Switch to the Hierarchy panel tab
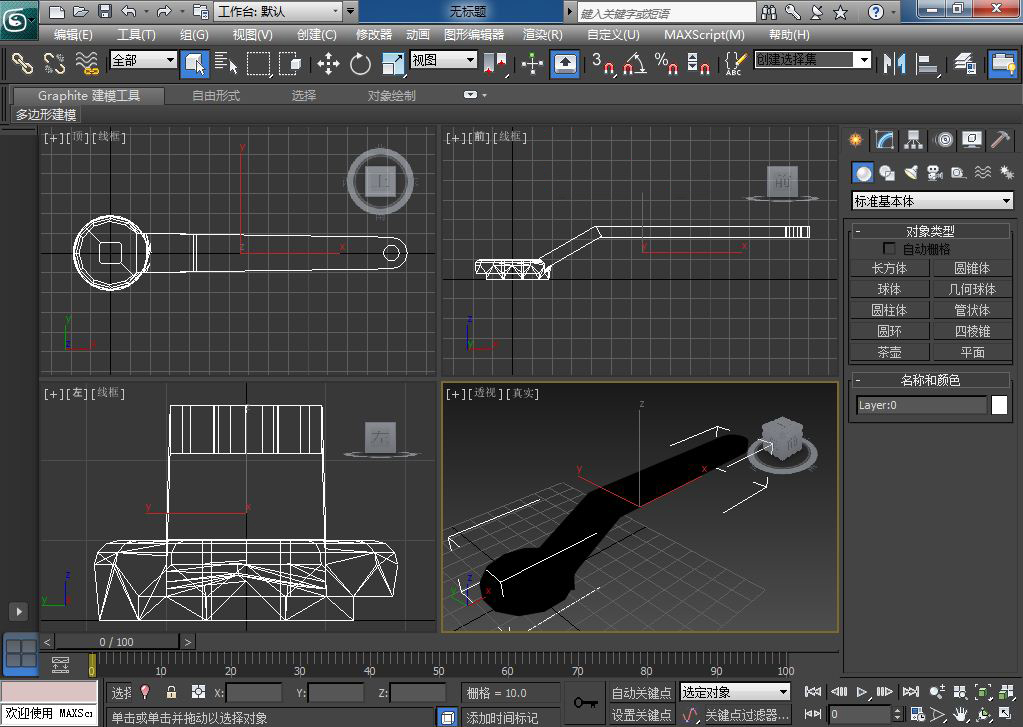Screen dimensions: 1023x727 pyautogui.click(x=913, y=140)
